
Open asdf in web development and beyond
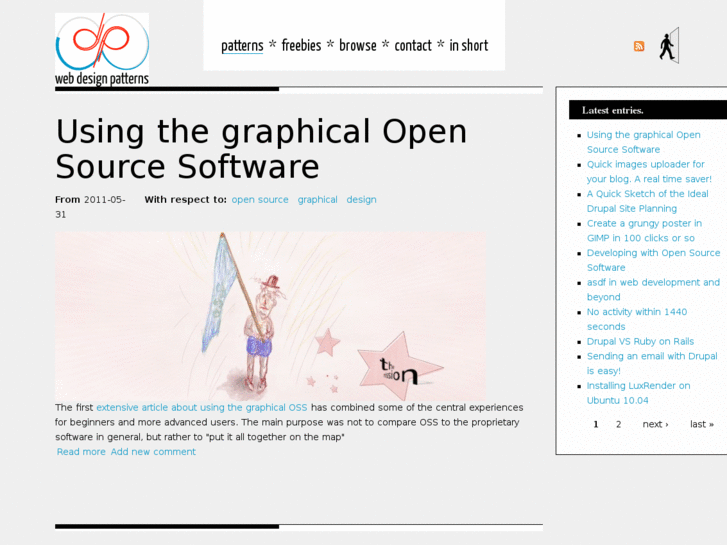coord(653,289)
